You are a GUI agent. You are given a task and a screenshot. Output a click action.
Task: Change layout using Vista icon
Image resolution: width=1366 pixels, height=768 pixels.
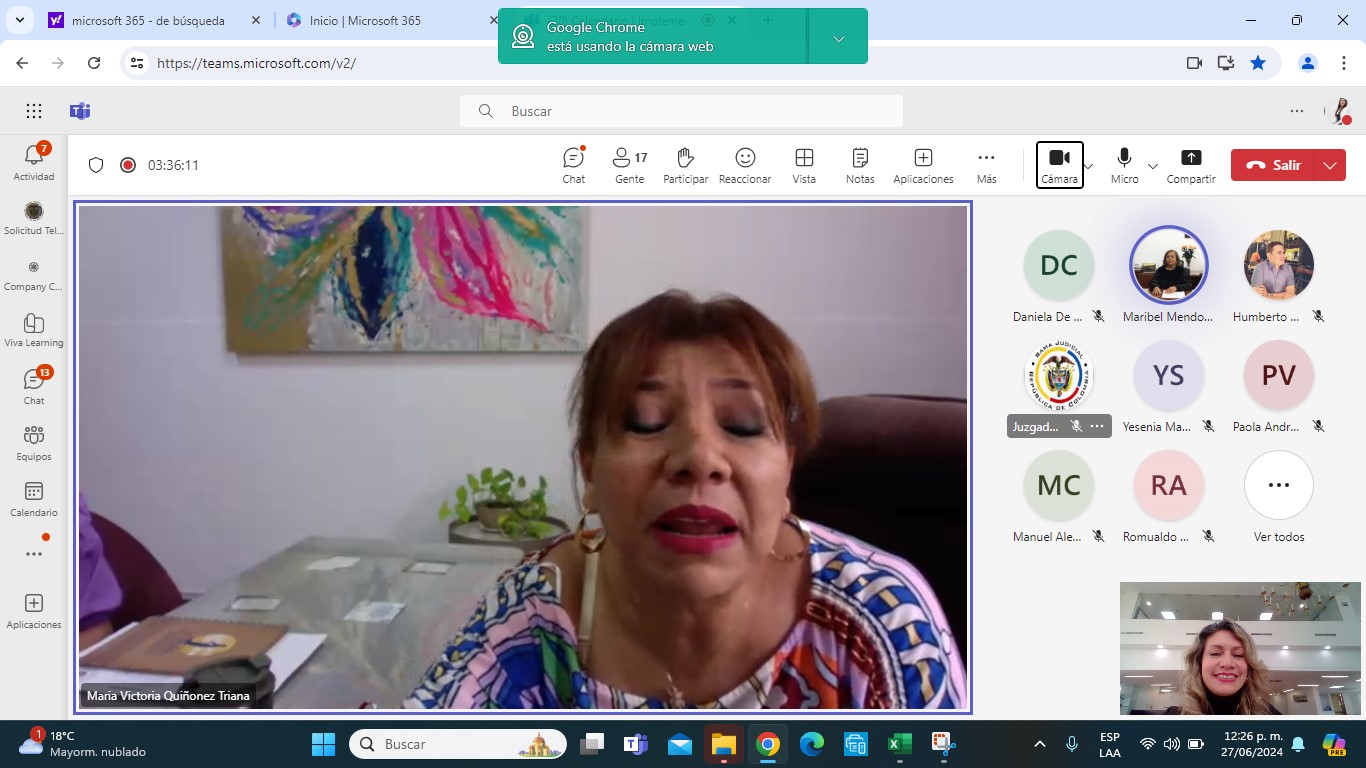pyautogui.click(x=804, y=165)
